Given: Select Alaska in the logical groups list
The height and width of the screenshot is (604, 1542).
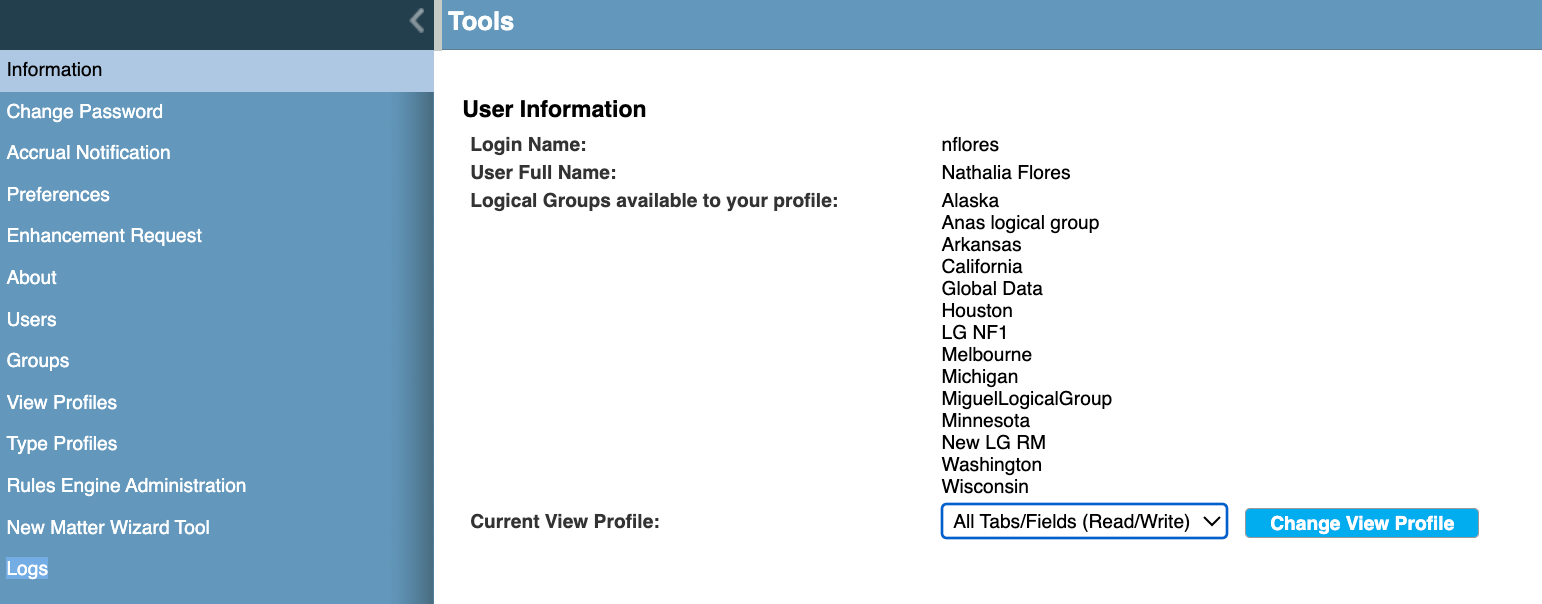Looking at the screenshot, I should (969, 200).
